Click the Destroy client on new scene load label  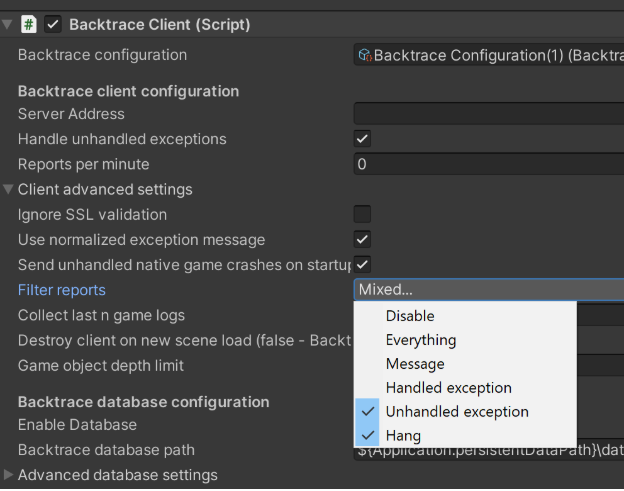tap(185, 341)
